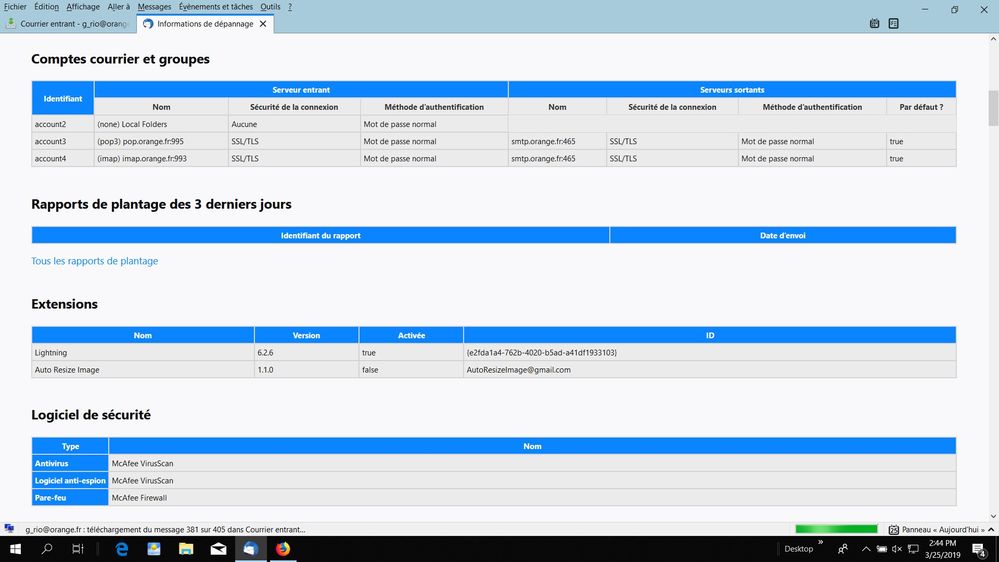Open the Affichage menu
Viewport: 999px width, 562px height.
click(83, 6)
